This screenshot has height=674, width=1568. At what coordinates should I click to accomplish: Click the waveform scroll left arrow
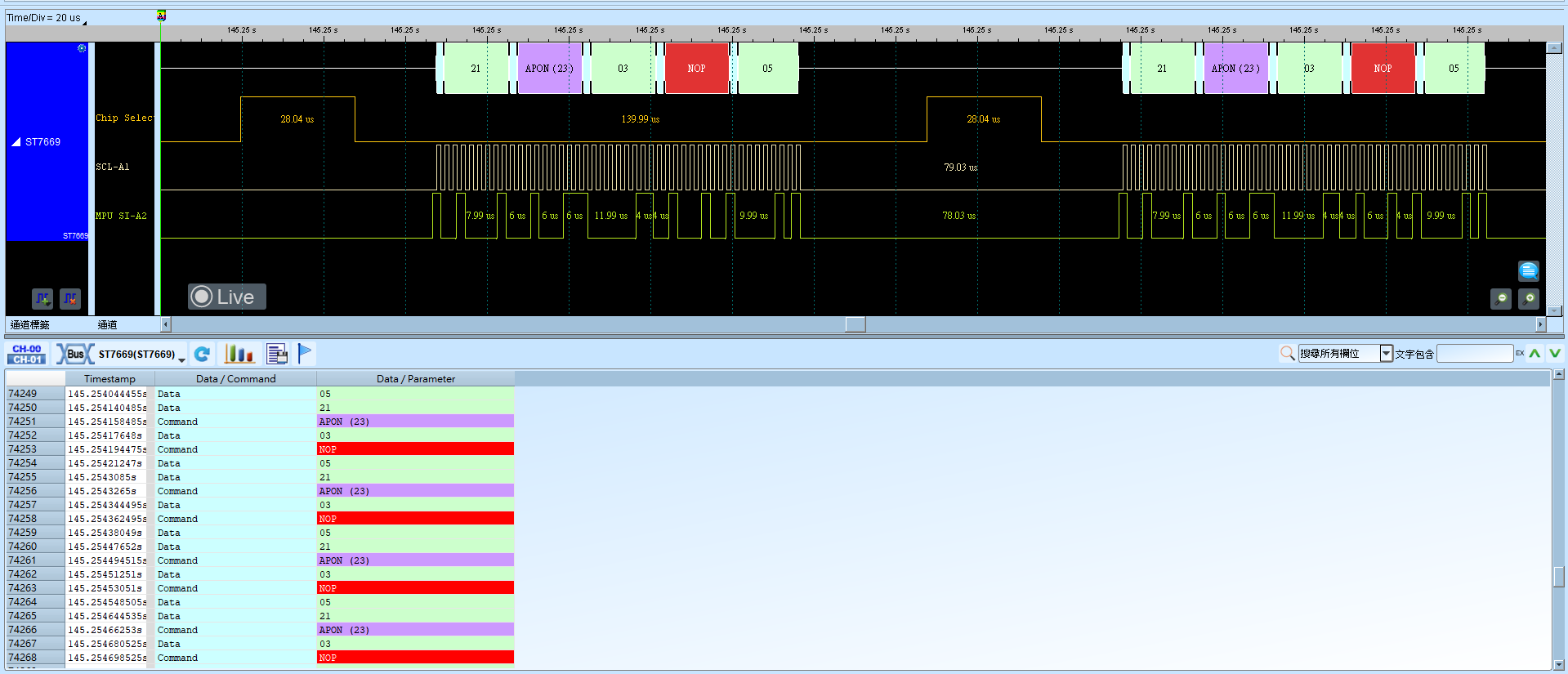(x=166, y=324)
